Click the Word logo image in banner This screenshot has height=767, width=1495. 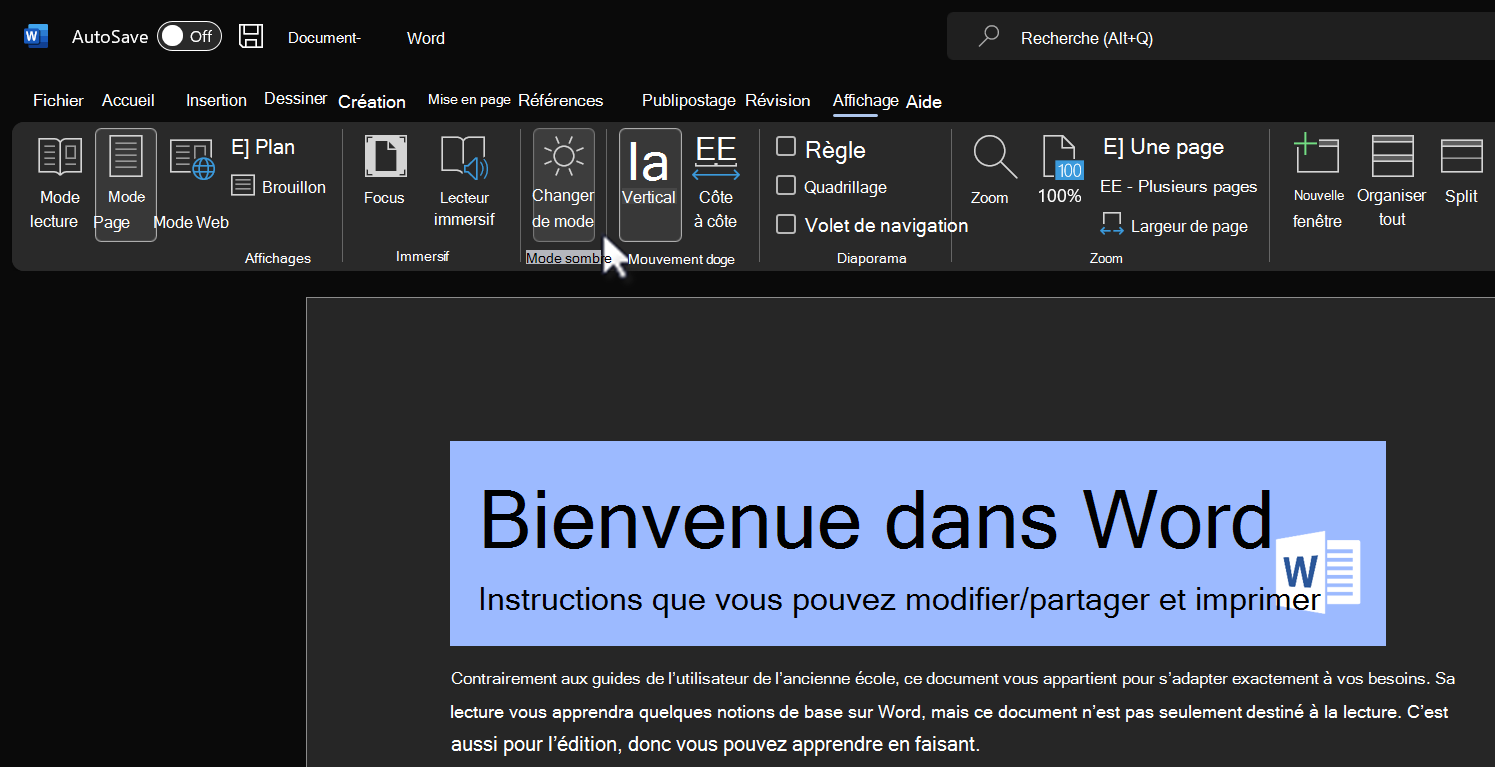coord(1318,572)
